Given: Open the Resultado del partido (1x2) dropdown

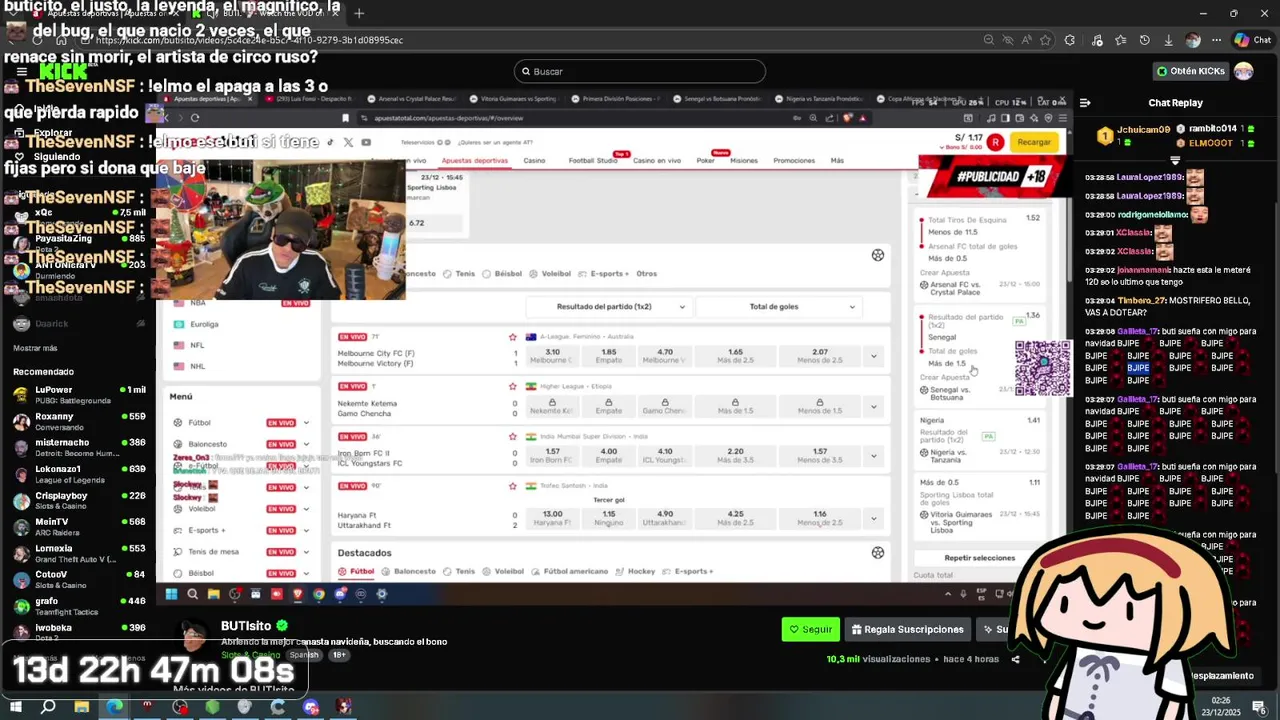Looking at the screenshot, I should click(x=609, y=307).
